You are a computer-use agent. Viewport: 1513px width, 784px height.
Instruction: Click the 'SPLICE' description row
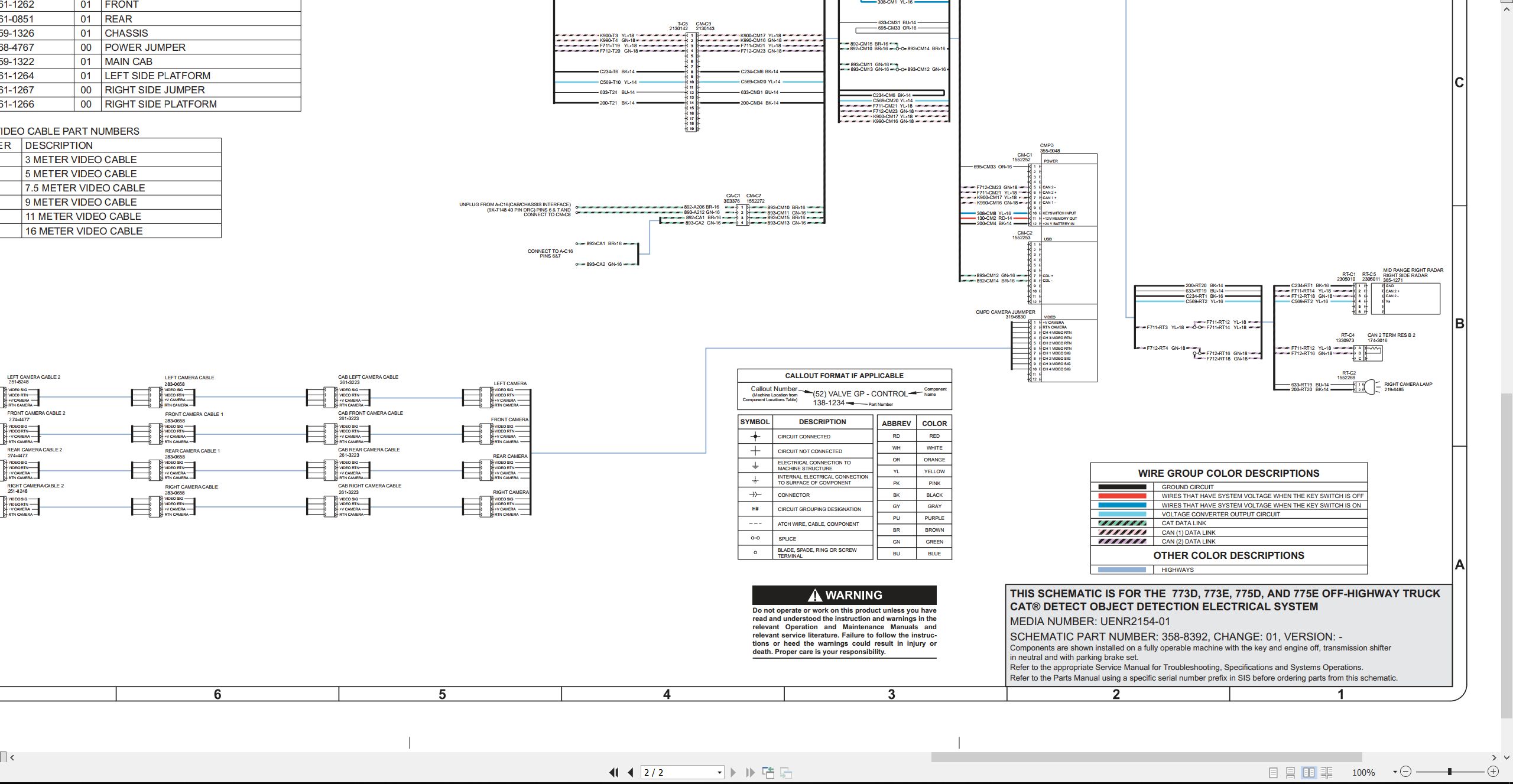point(822,539)
